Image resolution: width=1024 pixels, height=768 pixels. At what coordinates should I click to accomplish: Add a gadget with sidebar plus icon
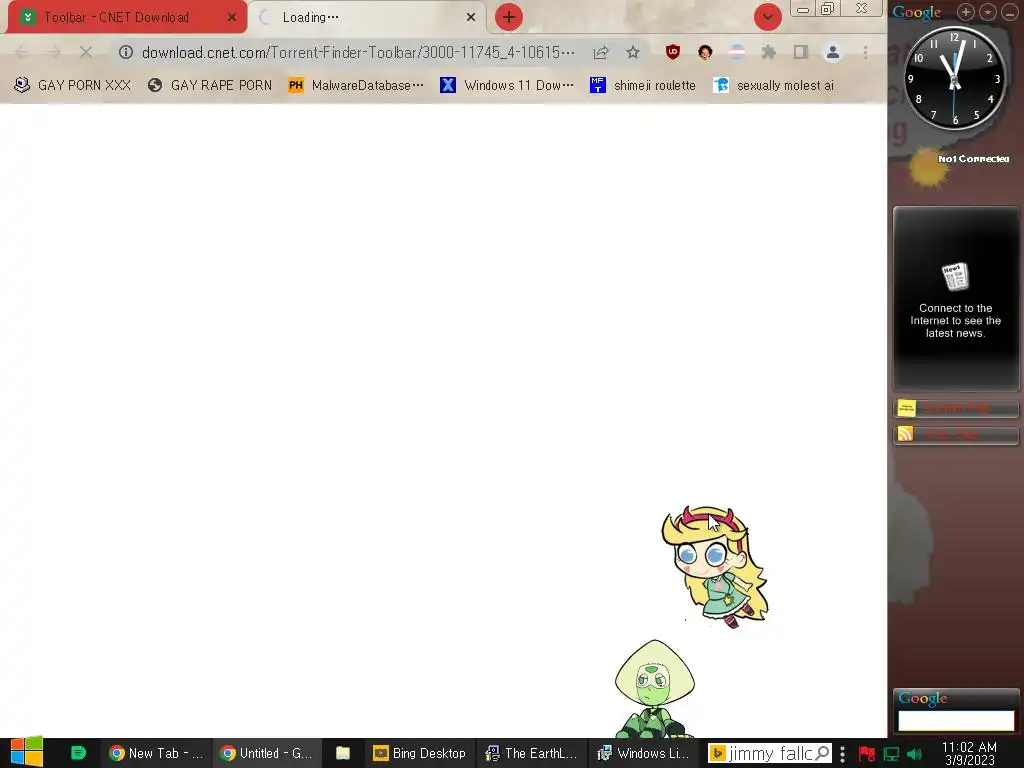[965, 12]
